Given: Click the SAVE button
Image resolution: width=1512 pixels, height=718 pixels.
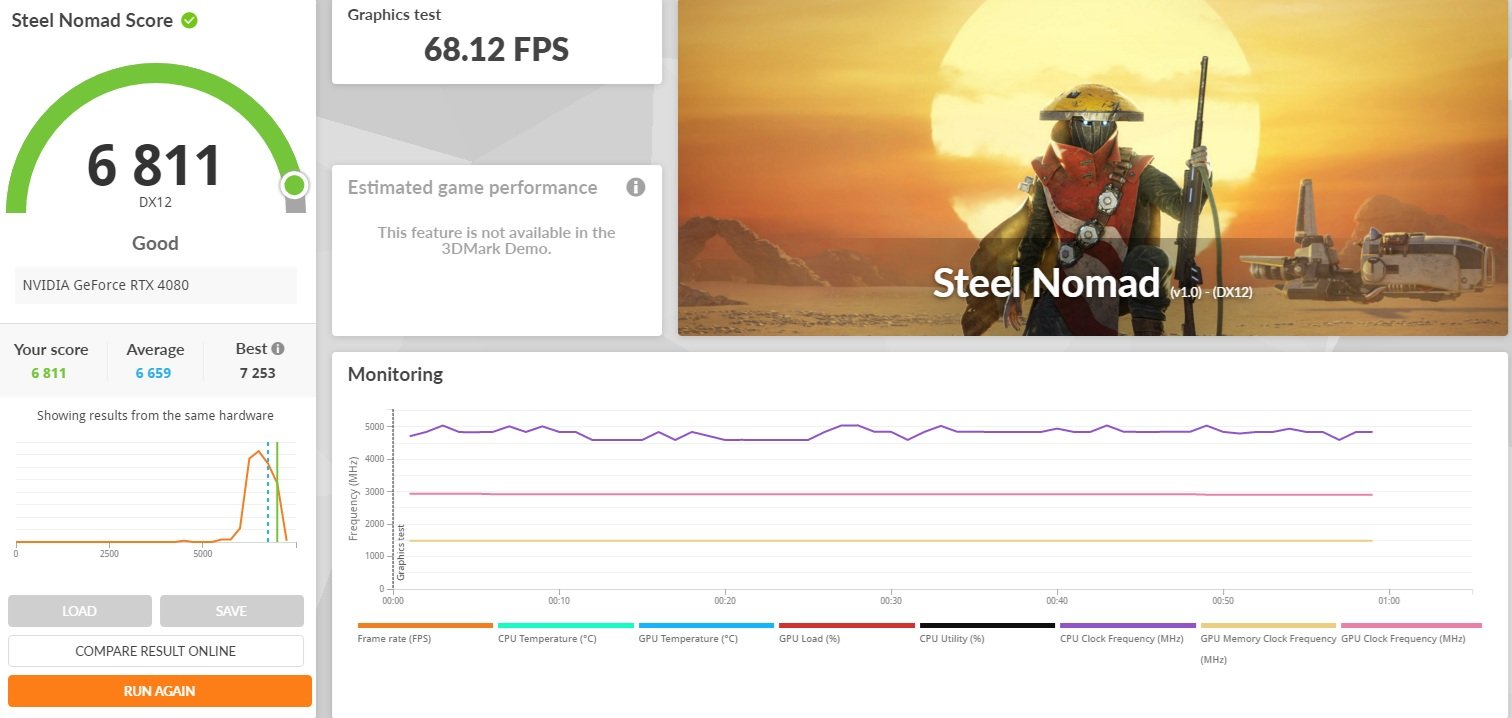Looking at the screenshot, I should [232, 611].
